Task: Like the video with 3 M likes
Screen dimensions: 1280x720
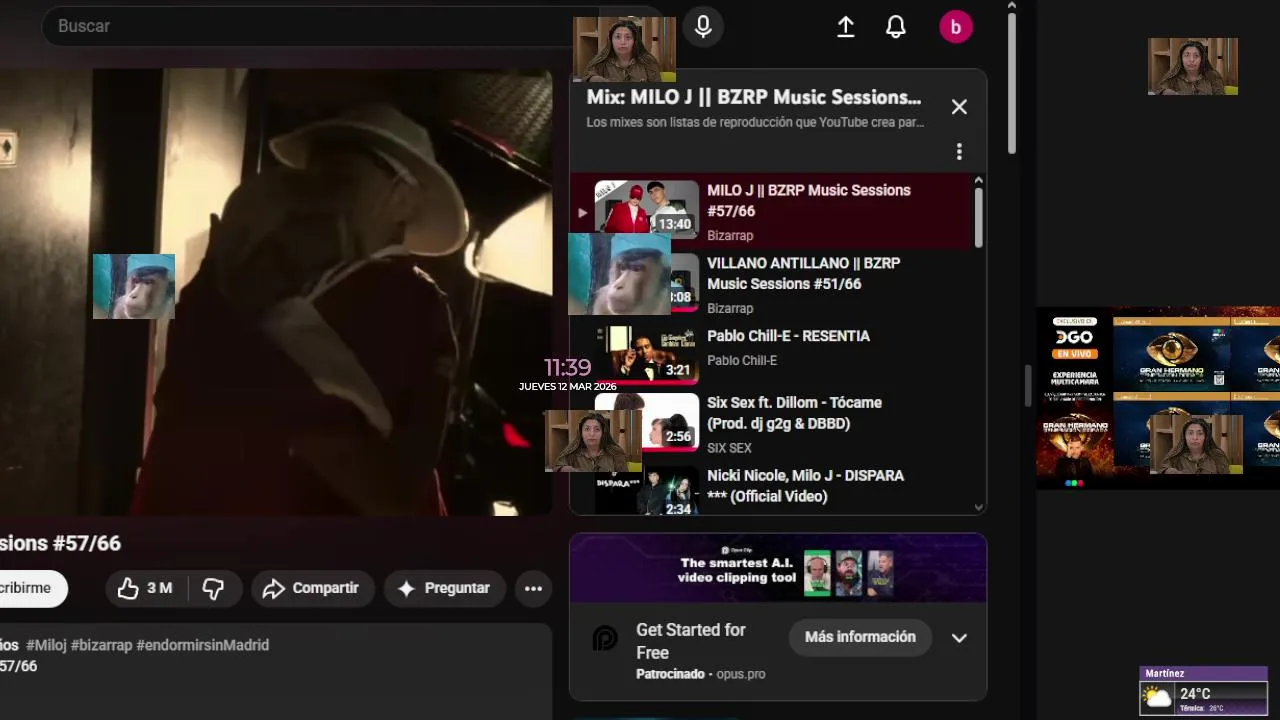Action: click(x=146, y=588)
